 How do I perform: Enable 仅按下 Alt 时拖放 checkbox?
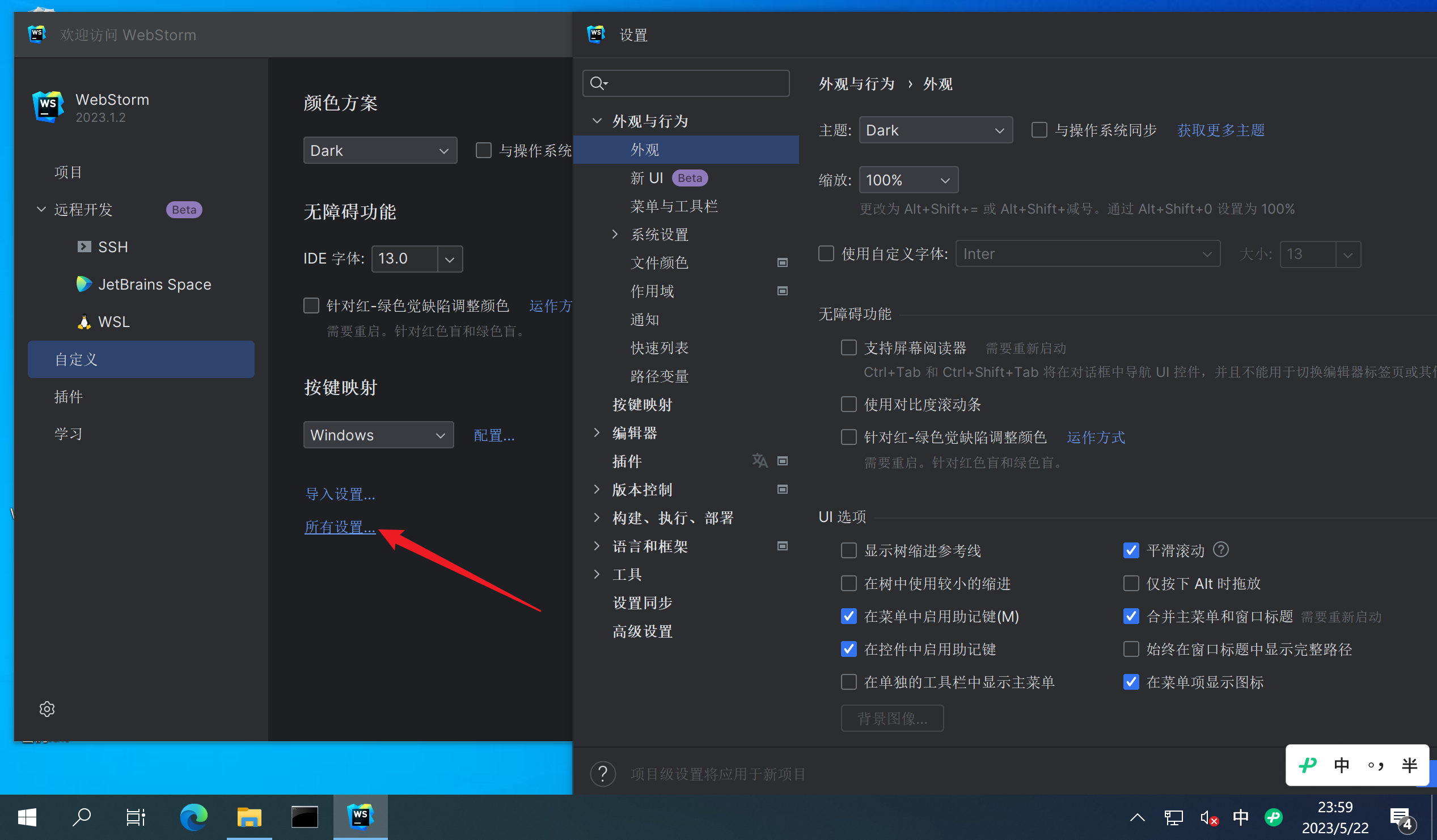point(1131,583)
